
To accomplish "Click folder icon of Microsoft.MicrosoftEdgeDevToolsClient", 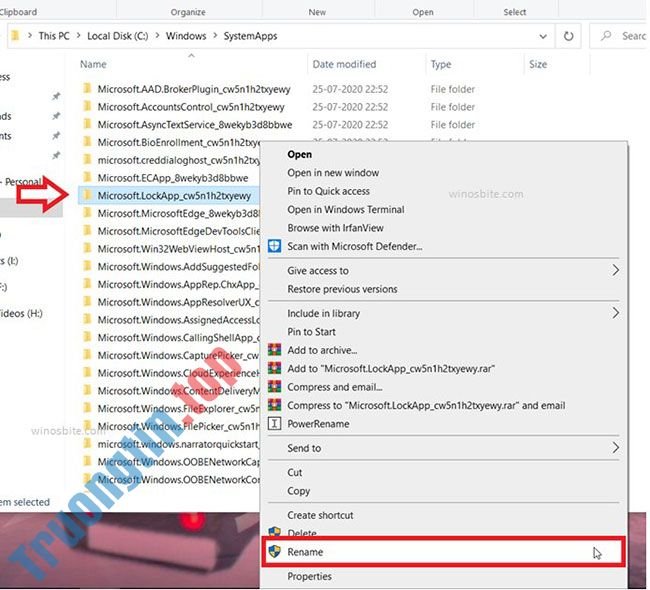I will click(x=87, y=231).
